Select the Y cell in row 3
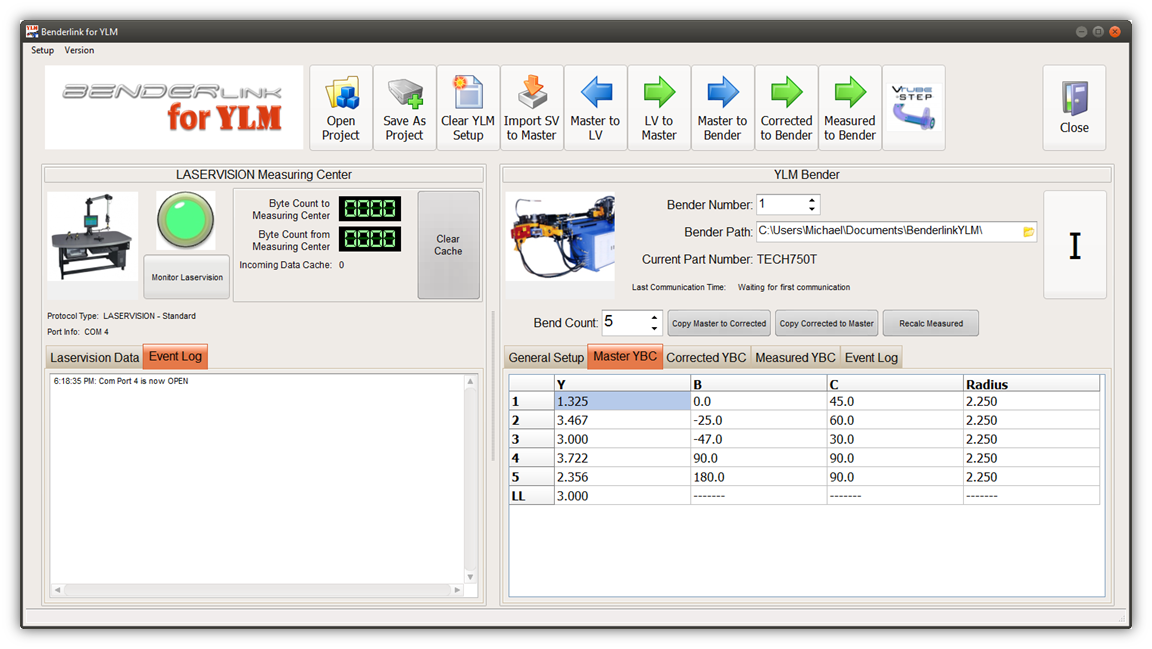 [622, 439]
